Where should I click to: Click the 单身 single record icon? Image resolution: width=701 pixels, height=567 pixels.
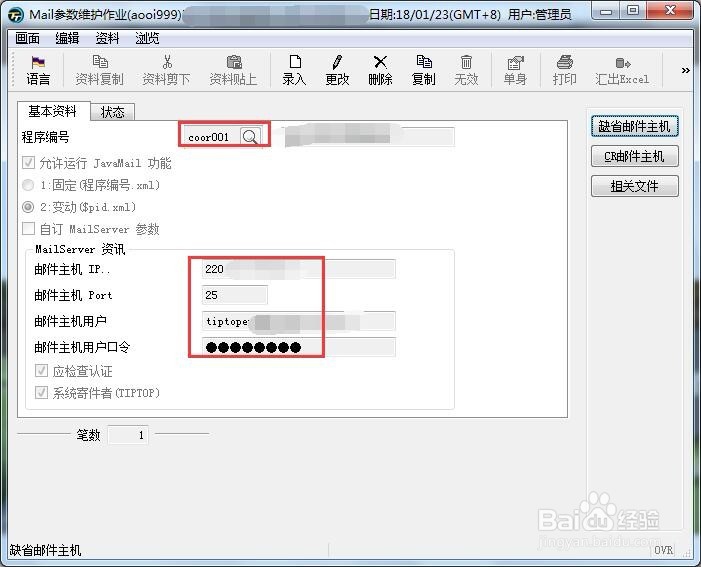(515, 70)
